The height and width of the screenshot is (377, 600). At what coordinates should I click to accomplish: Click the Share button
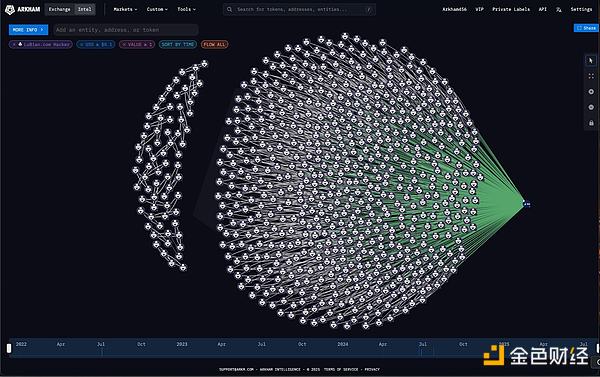click(586, 28)
